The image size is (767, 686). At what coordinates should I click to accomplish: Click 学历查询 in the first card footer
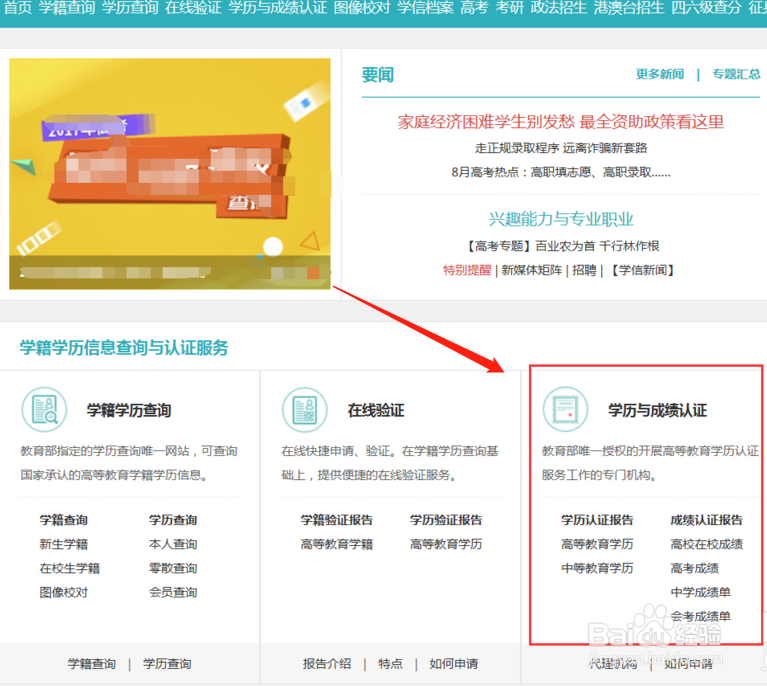[x=167, y=663]
